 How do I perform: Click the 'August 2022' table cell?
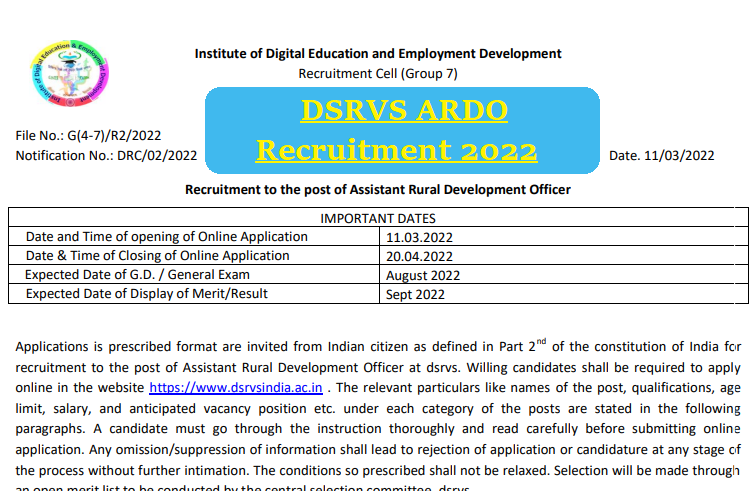[564, 275]
